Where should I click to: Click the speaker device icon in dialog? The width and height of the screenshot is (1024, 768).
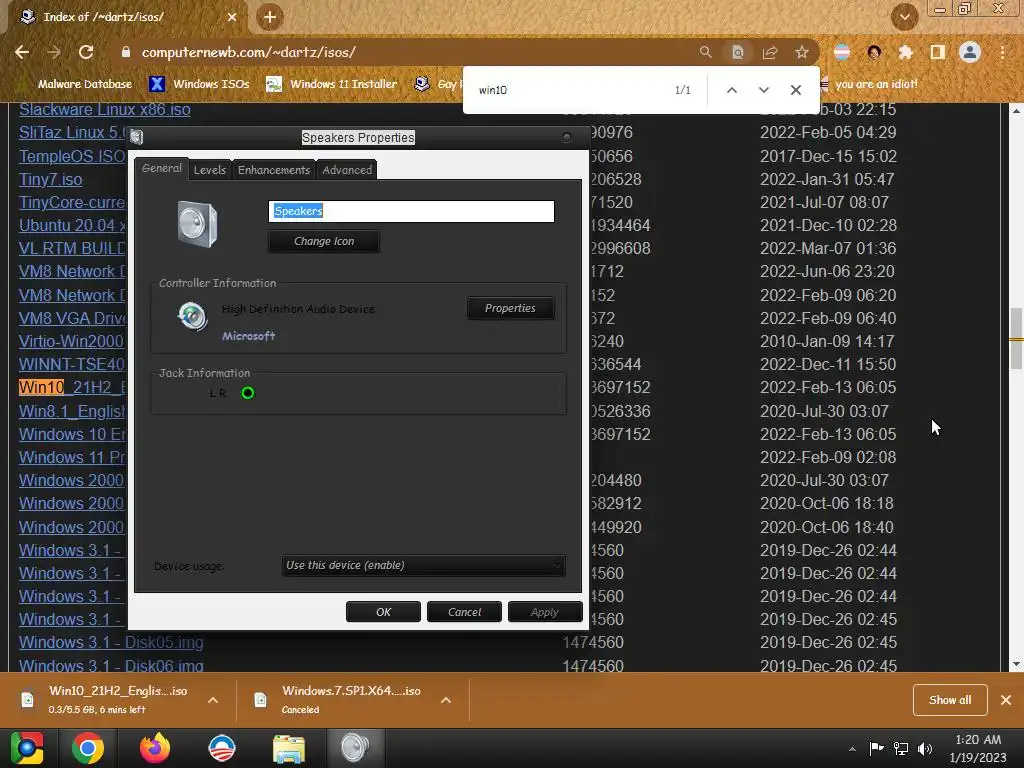(197, 224)
